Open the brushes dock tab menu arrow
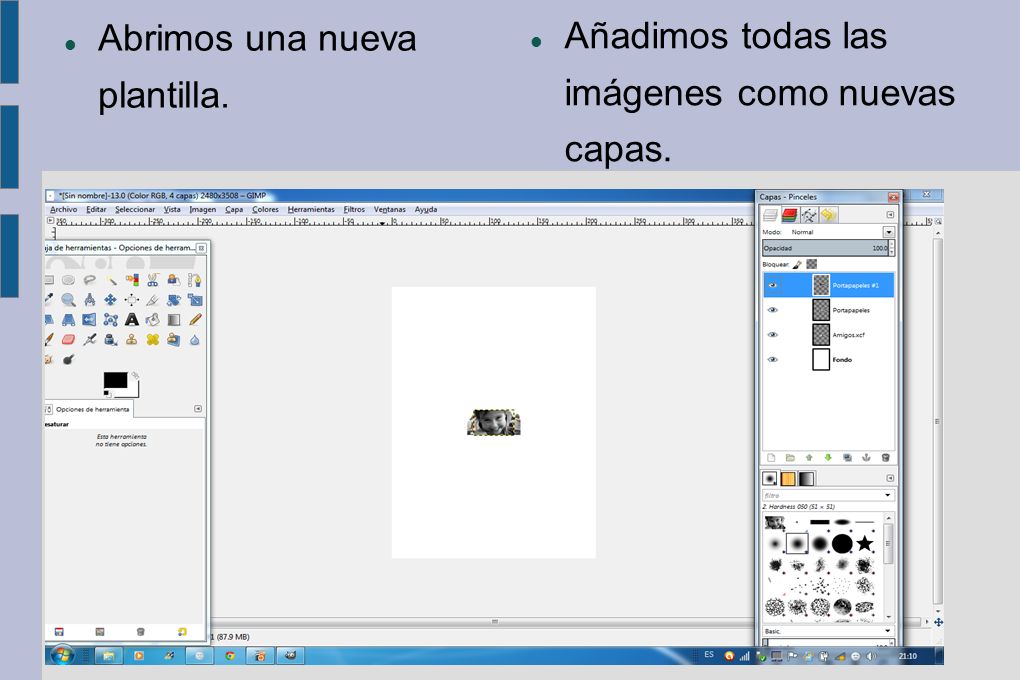 pyautogui.click(x=891, y=478)
